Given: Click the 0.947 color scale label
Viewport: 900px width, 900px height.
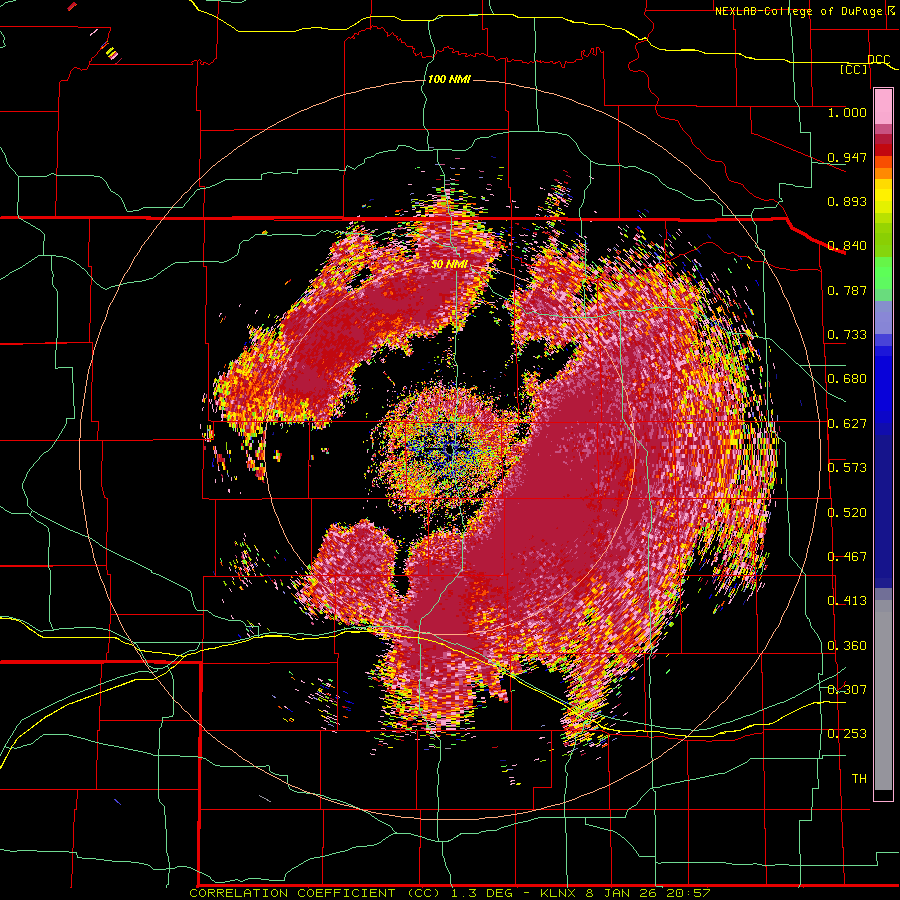Looking at the screenshot, I should pyautogui.click(x=847, y=157).
